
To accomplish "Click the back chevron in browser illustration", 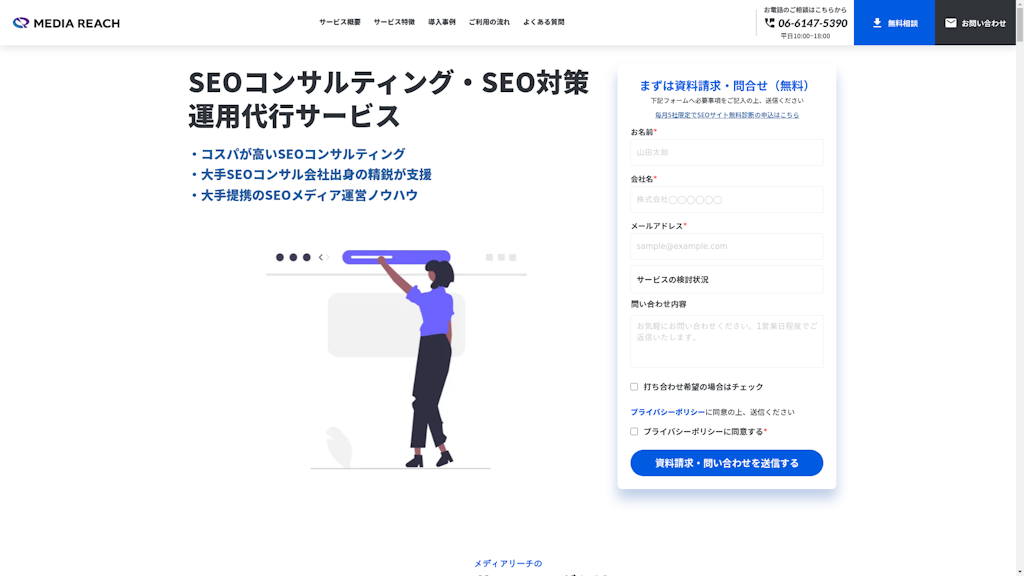I will (x=321, y=257).
